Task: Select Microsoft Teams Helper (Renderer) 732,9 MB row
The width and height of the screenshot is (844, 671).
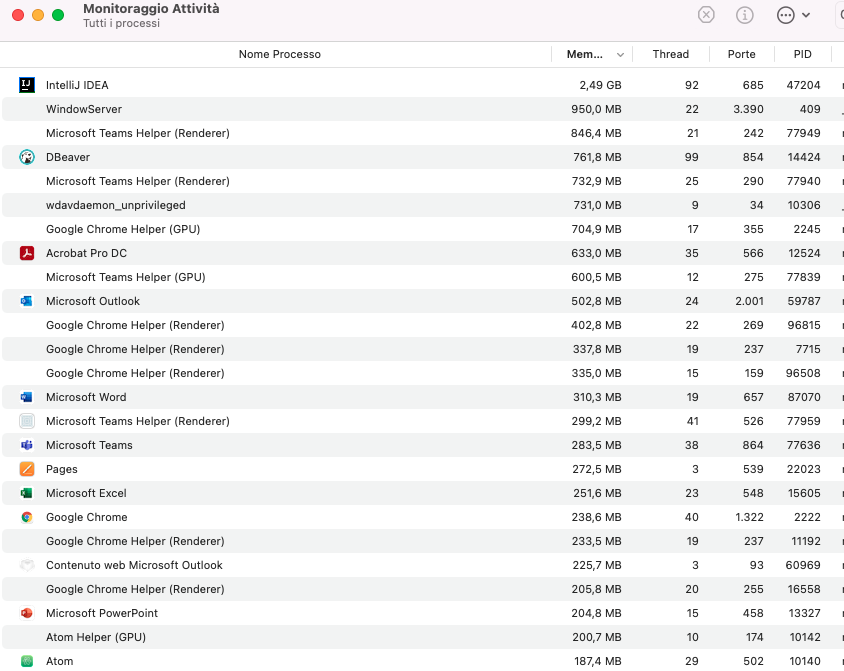Action: [422, 181]
